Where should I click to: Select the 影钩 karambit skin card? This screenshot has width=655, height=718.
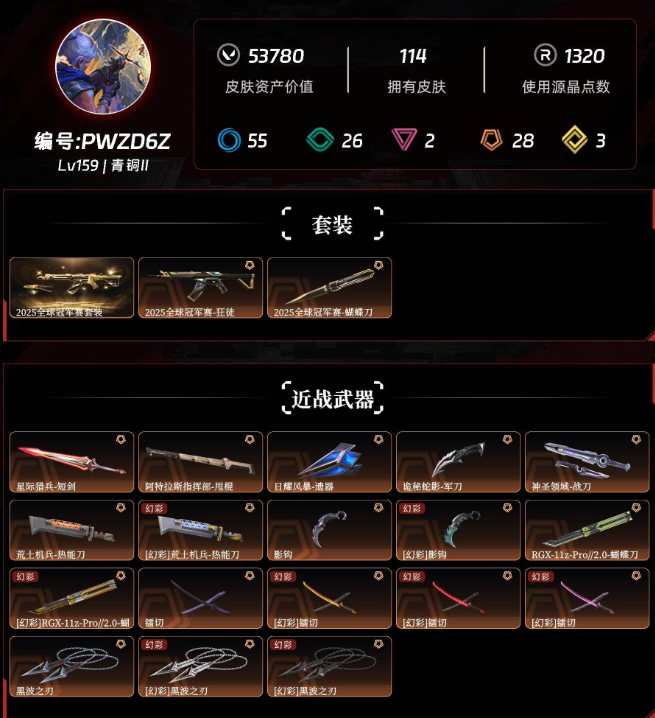(329, 530)
